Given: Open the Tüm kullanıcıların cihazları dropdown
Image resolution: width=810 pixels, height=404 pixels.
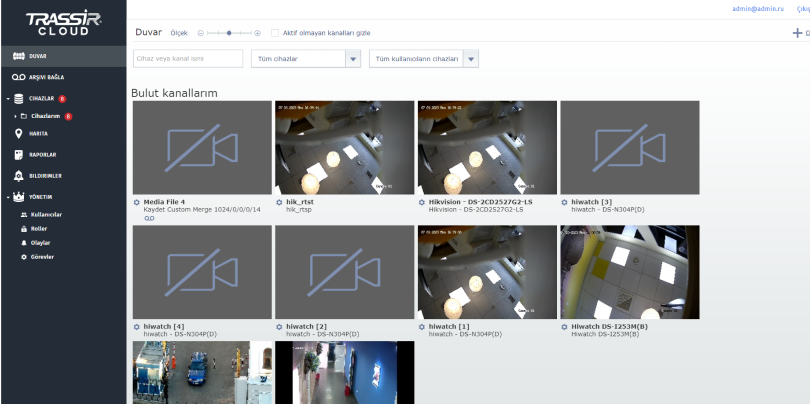Looking at the screenshot, I should [424, 59].
